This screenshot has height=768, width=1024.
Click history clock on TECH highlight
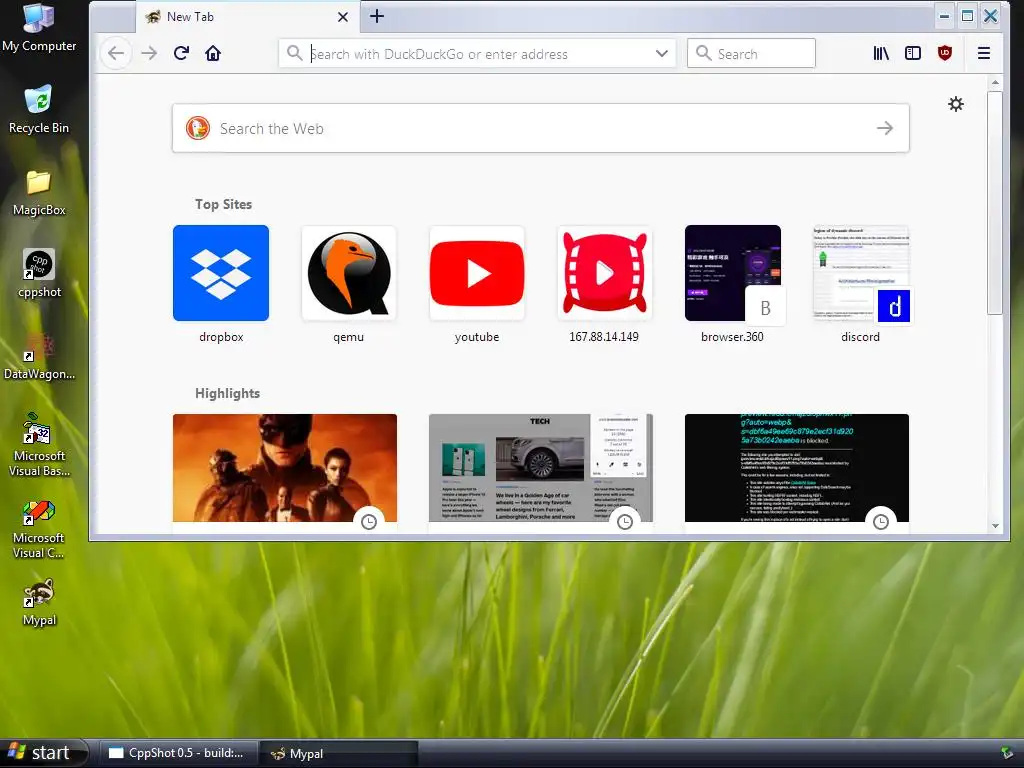[x=625, y=522]
